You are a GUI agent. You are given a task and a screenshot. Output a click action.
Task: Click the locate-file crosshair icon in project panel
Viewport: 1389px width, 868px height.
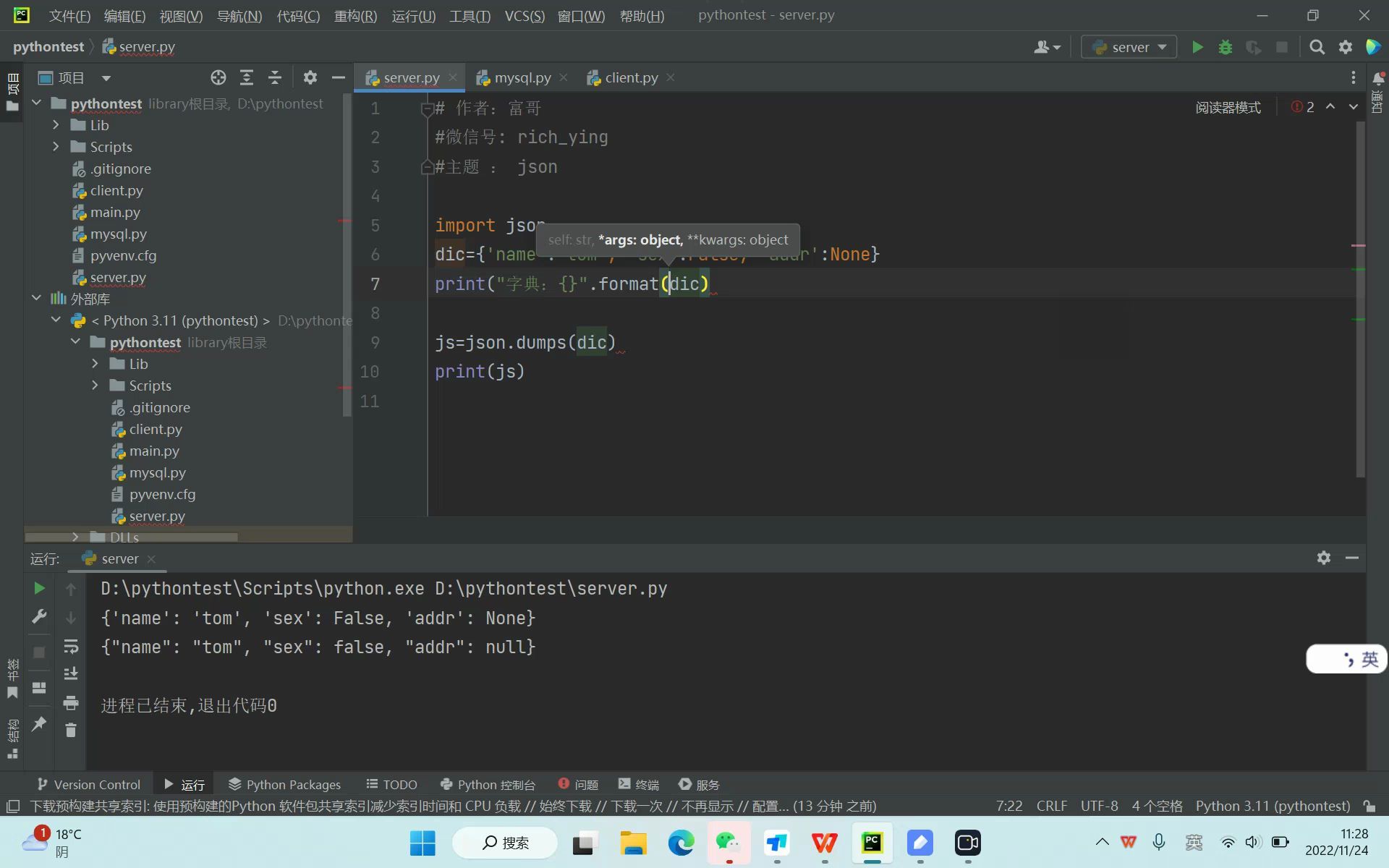218,77
